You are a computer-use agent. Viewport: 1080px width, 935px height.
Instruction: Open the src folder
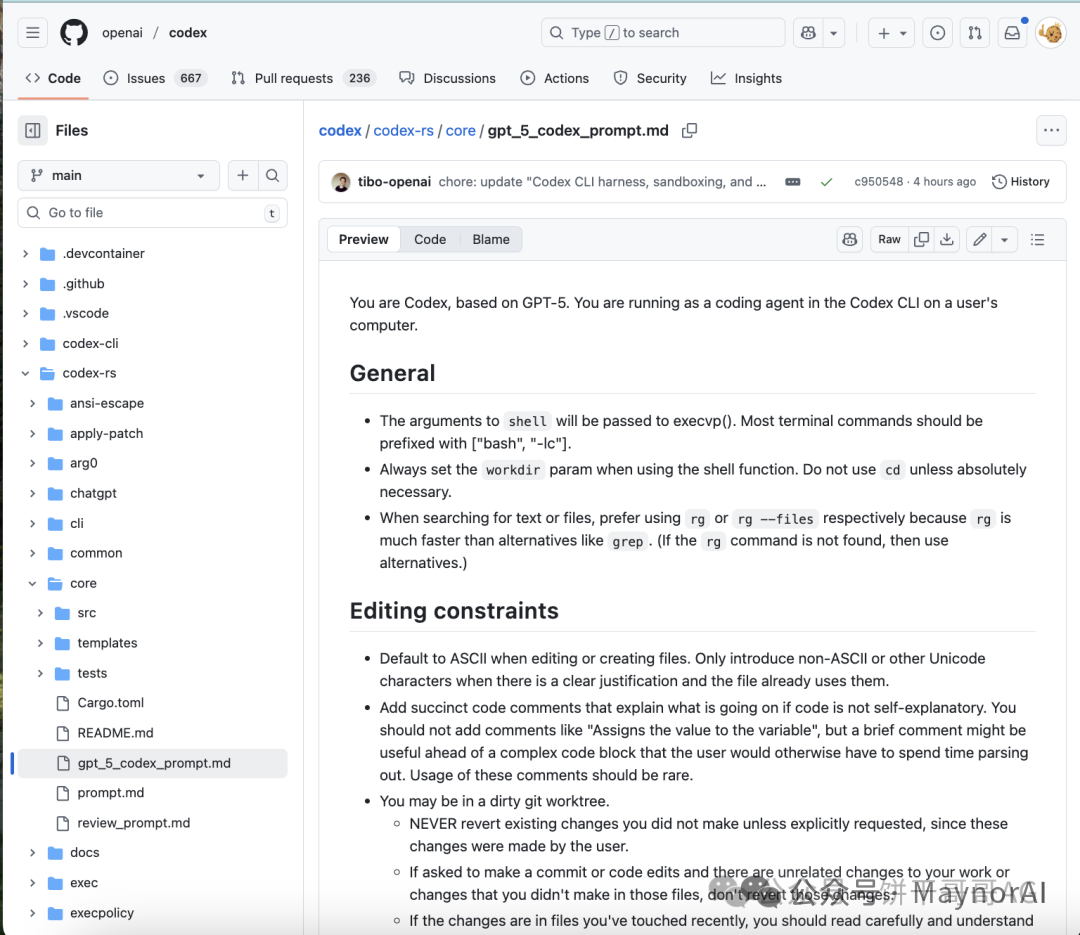pos(86,613)
